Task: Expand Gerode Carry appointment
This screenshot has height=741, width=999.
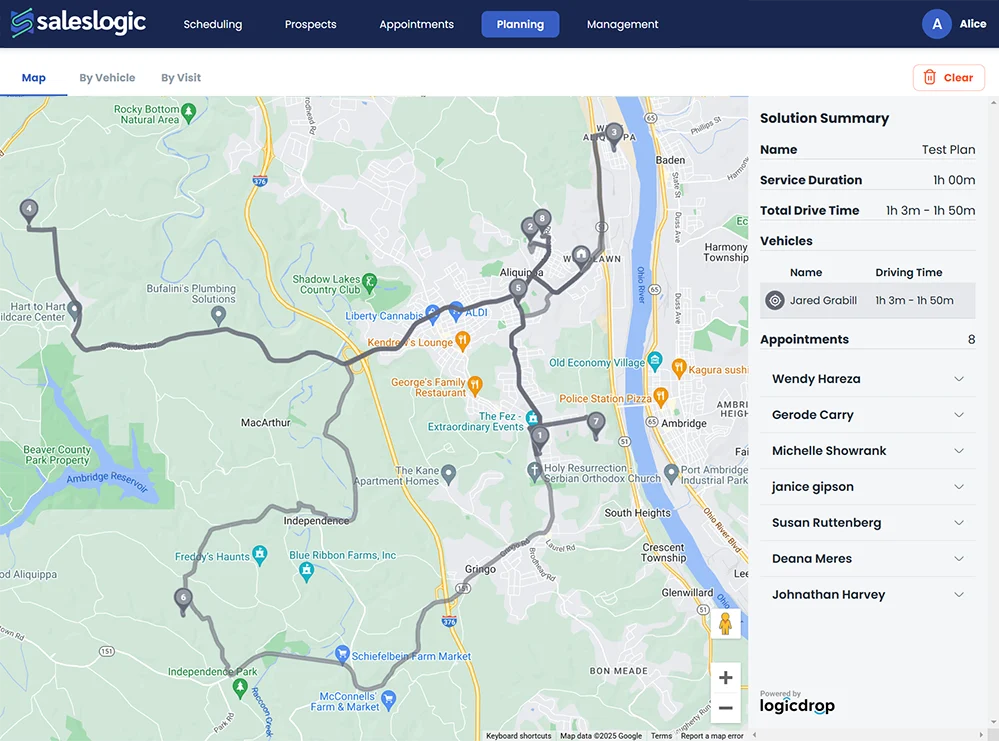Action: (959, 415)
